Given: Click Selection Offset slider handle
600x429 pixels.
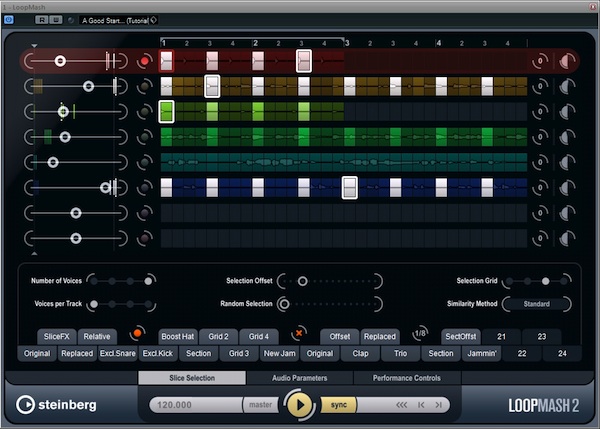Looking at the screenshot, I should (x=302, y=281).
